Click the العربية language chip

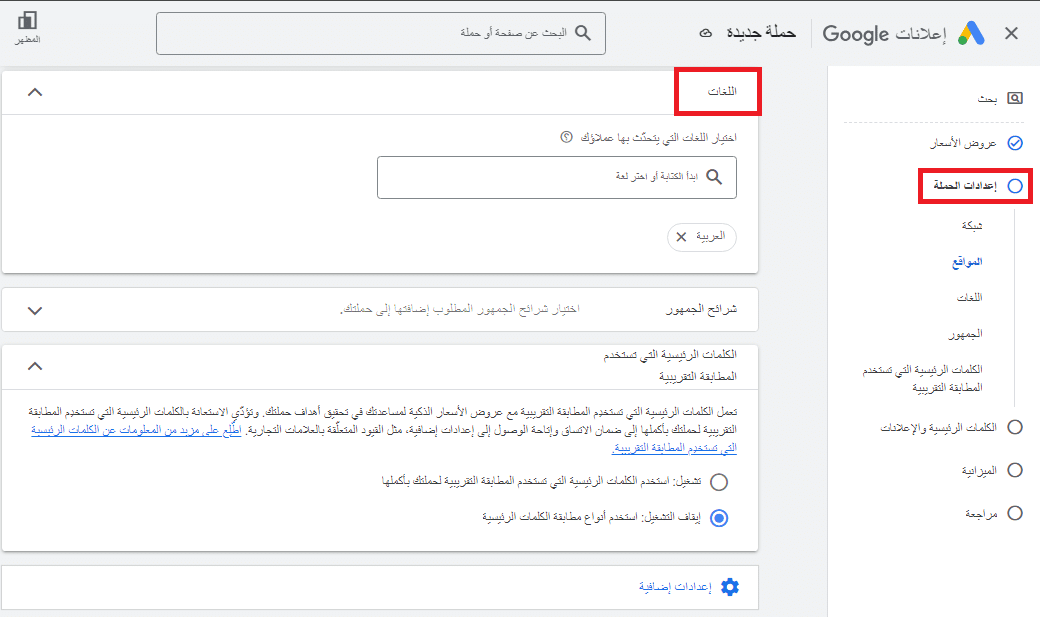(x=702, y=237)
